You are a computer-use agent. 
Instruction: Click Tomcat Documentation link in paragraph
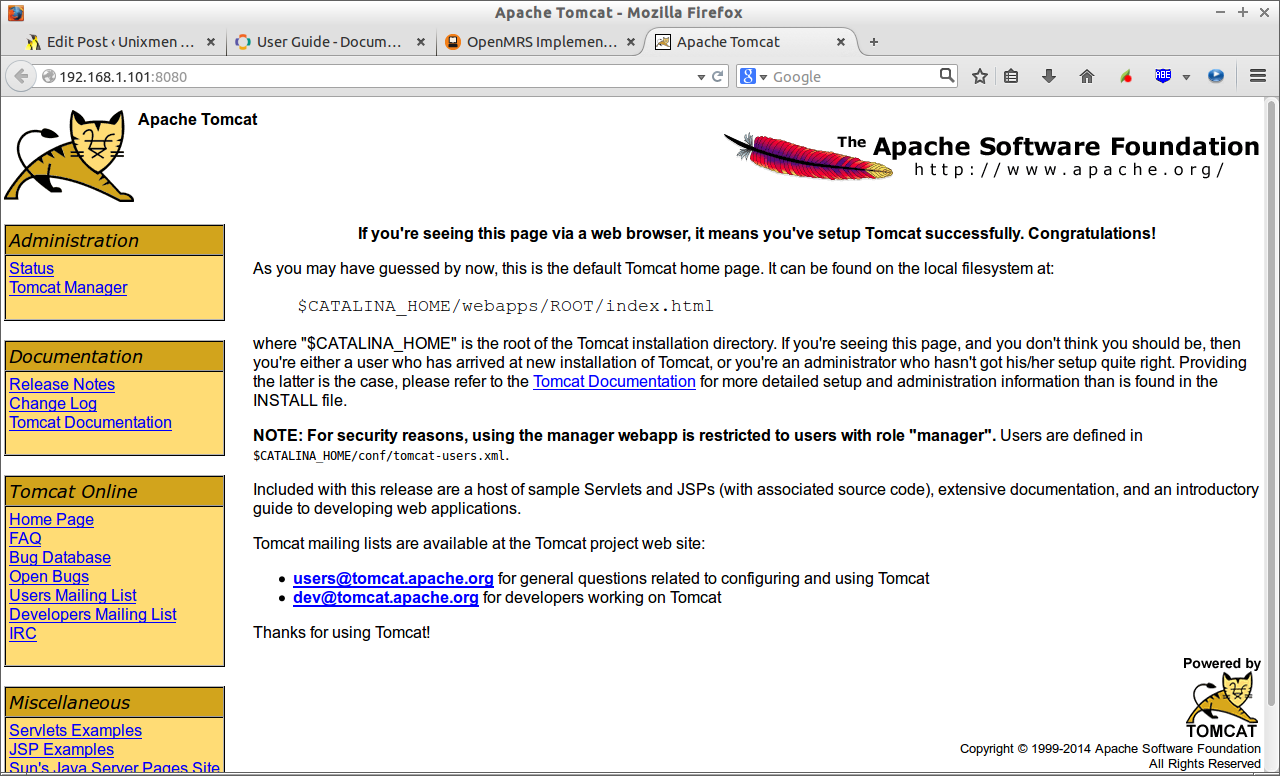coord(614,381)
